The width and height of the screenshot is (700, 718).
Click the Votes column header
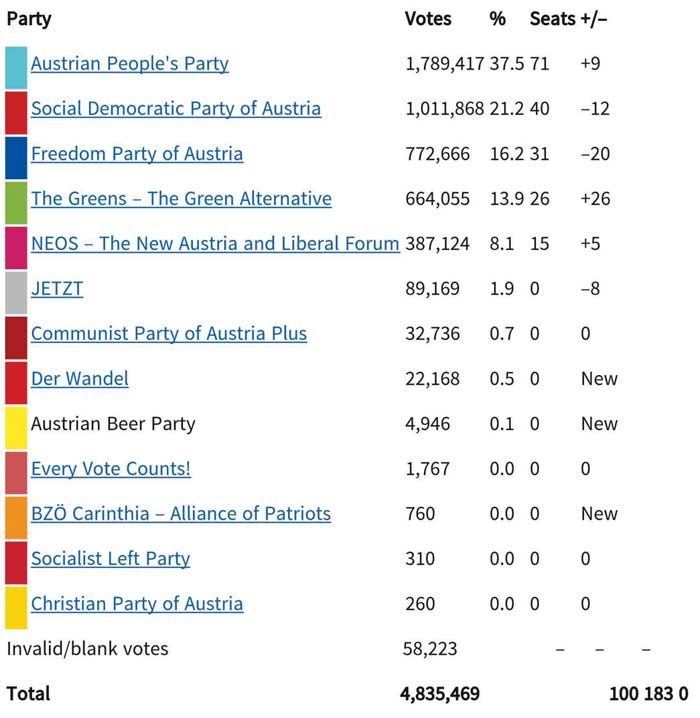(x=428, y=19)
